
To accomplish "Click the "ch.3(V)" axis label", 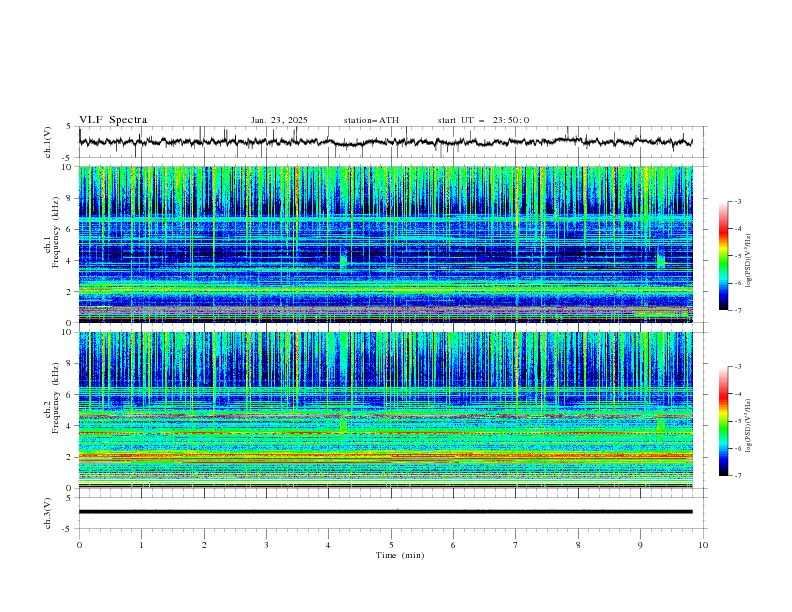I will pos(48,513).
